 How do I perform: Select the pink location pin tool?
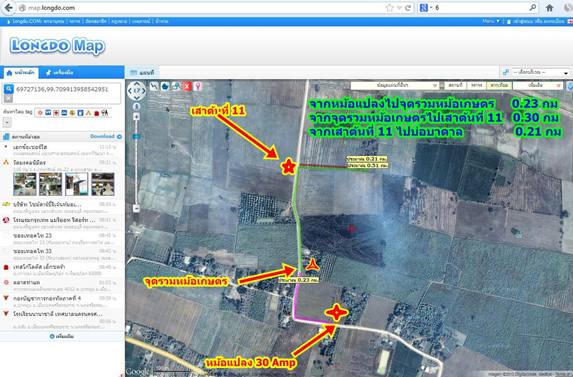[x=198, y=86]
